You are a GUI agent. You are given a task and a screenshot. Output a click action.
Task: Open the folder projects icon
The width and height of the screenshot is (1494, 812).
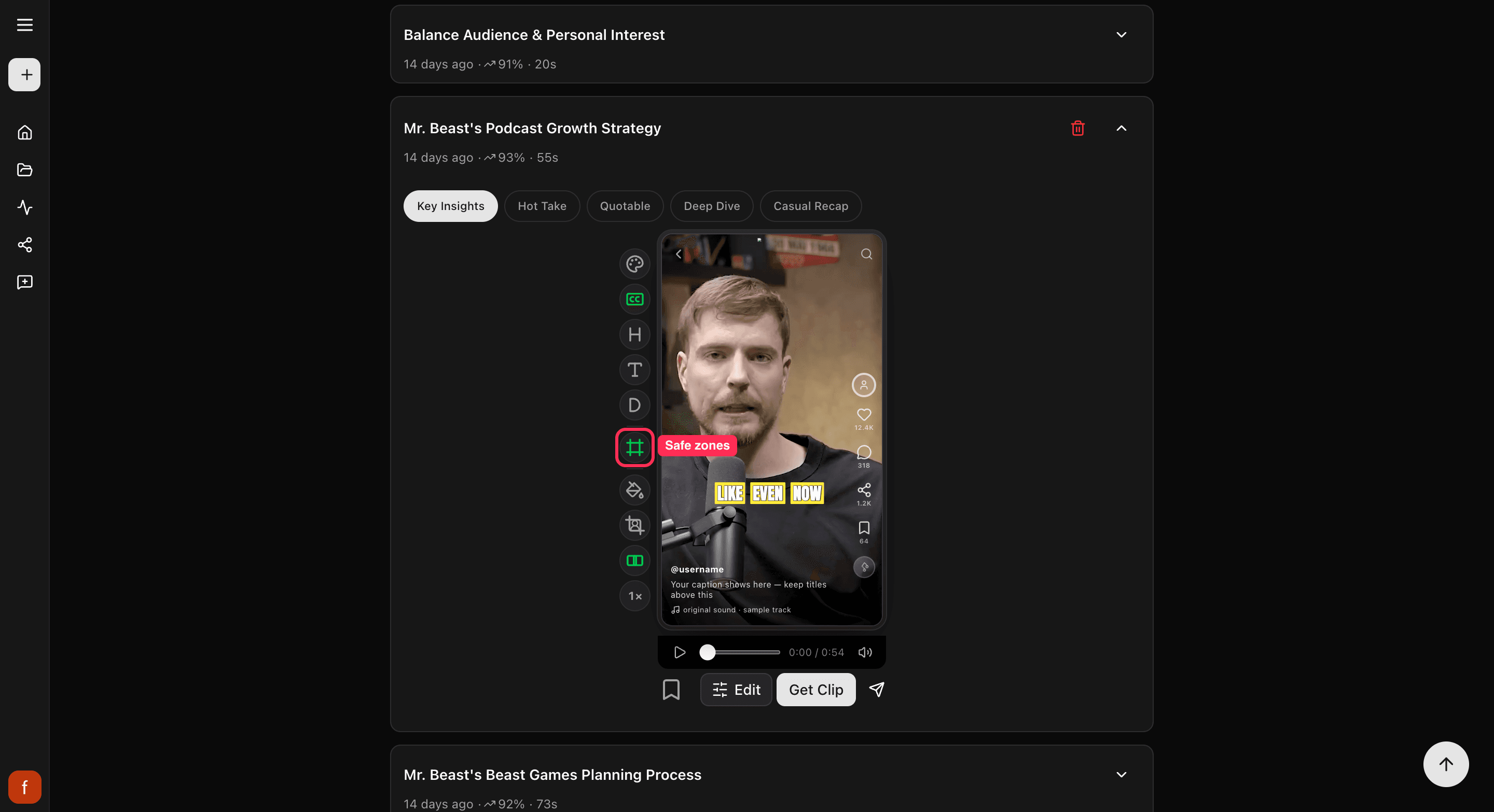pos(24,170)
